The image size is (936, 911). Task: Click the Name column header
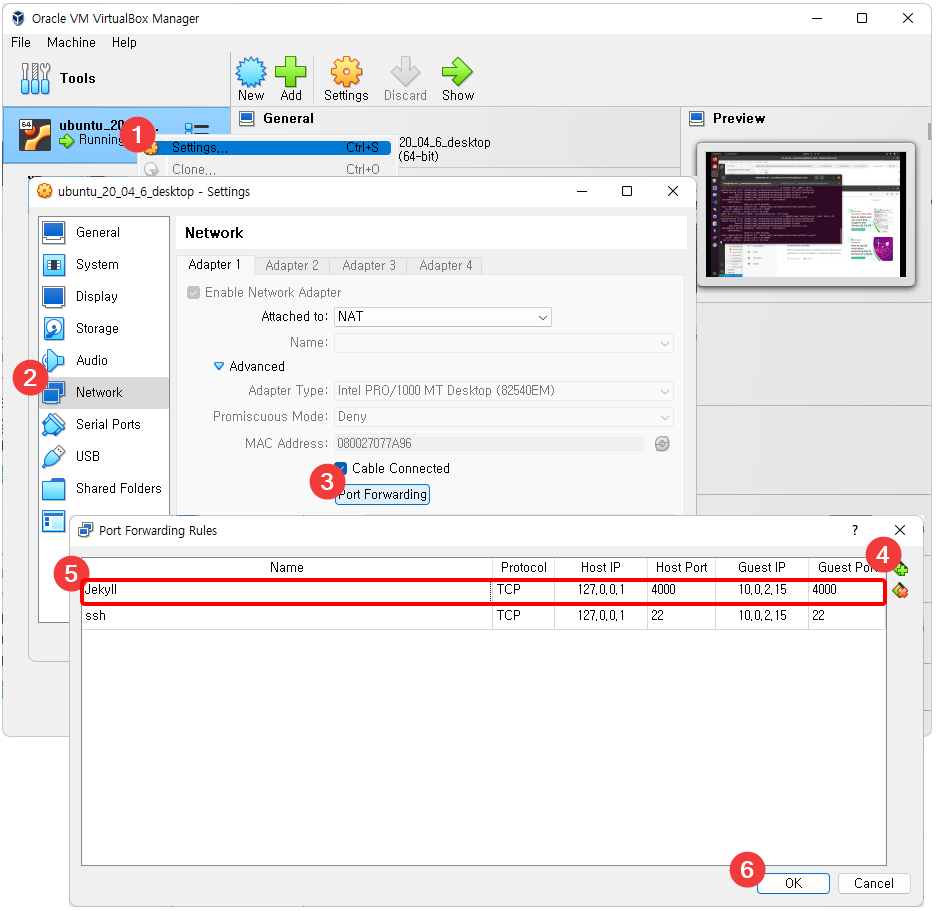pos(287,568)
